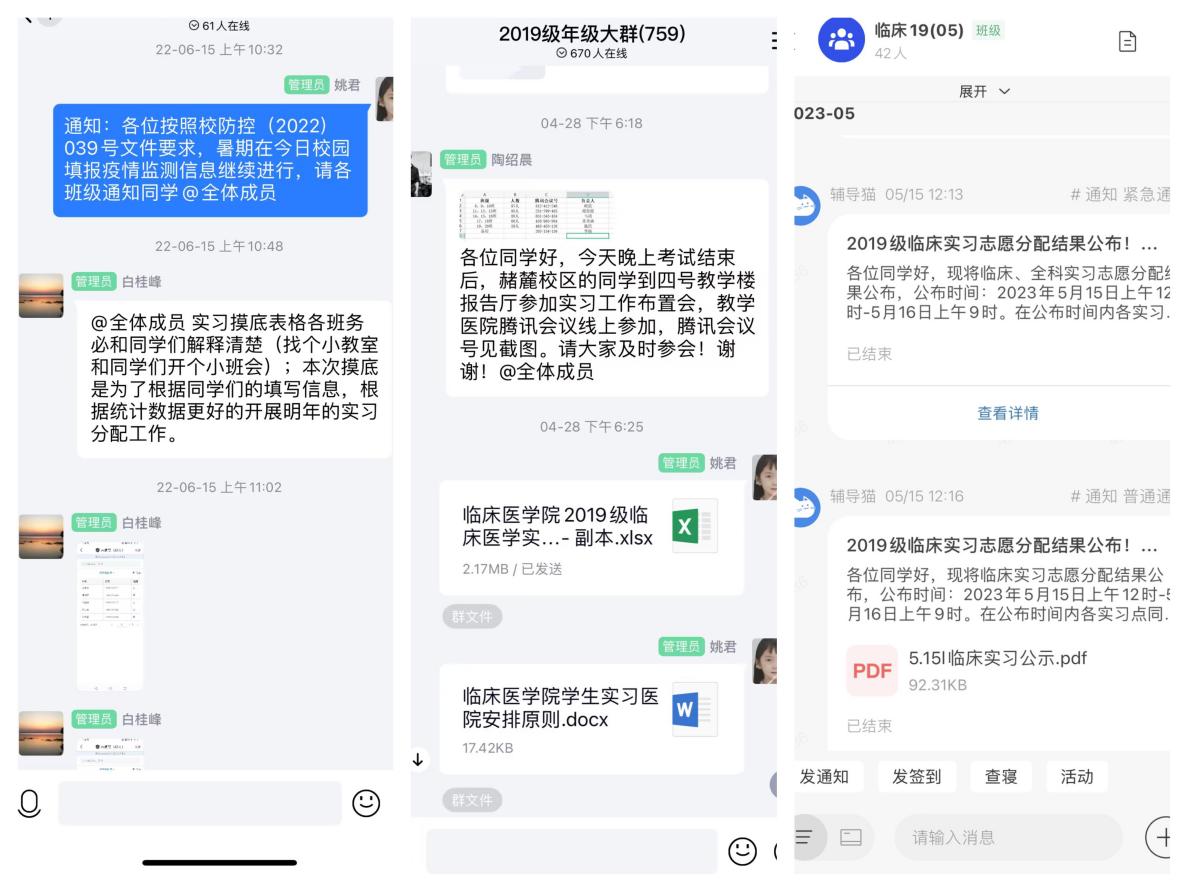
Task: Open the three-line menu of 2019级年级大群
Action: click(774, 40)
